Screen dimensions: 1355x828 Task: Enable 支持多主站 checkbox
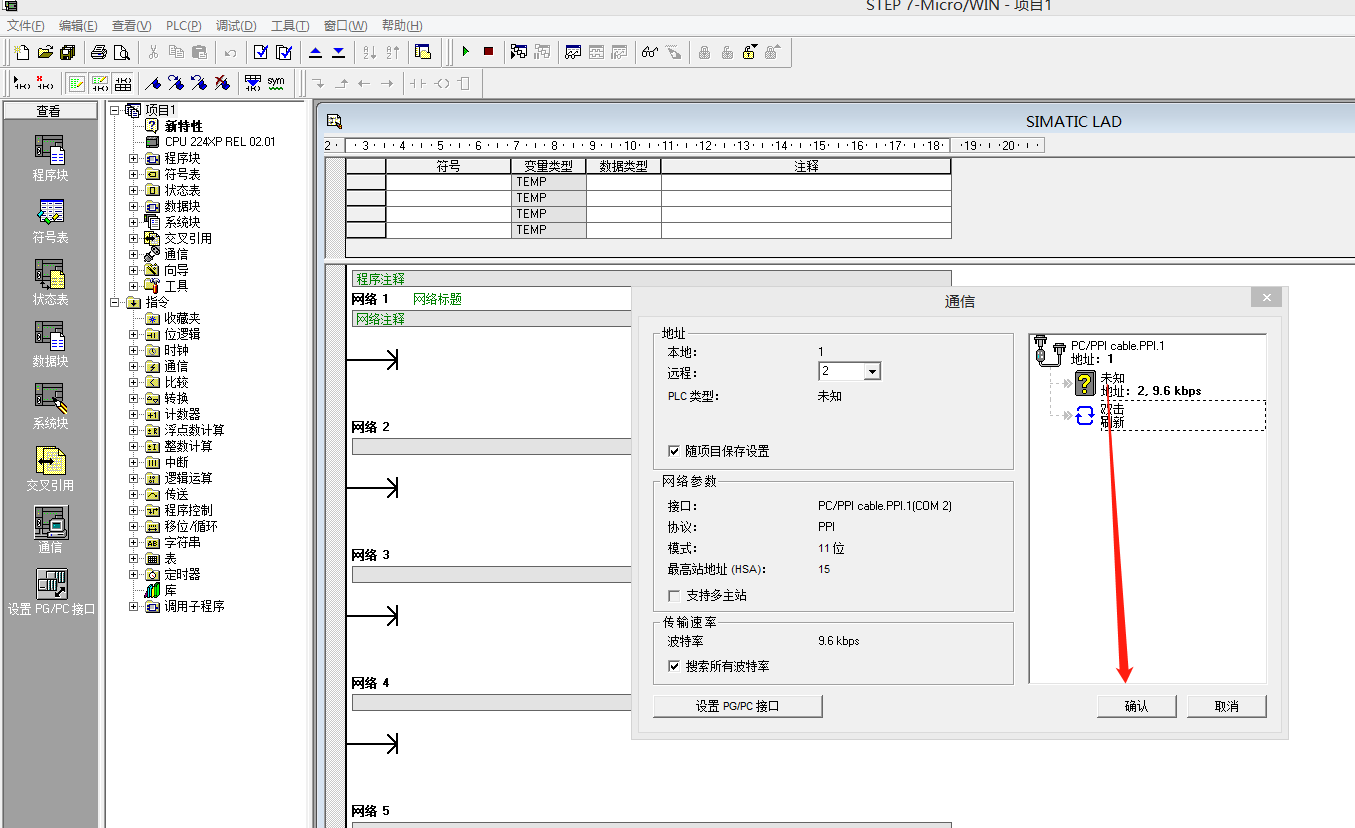pyautogui.click(x=673, y=593)
